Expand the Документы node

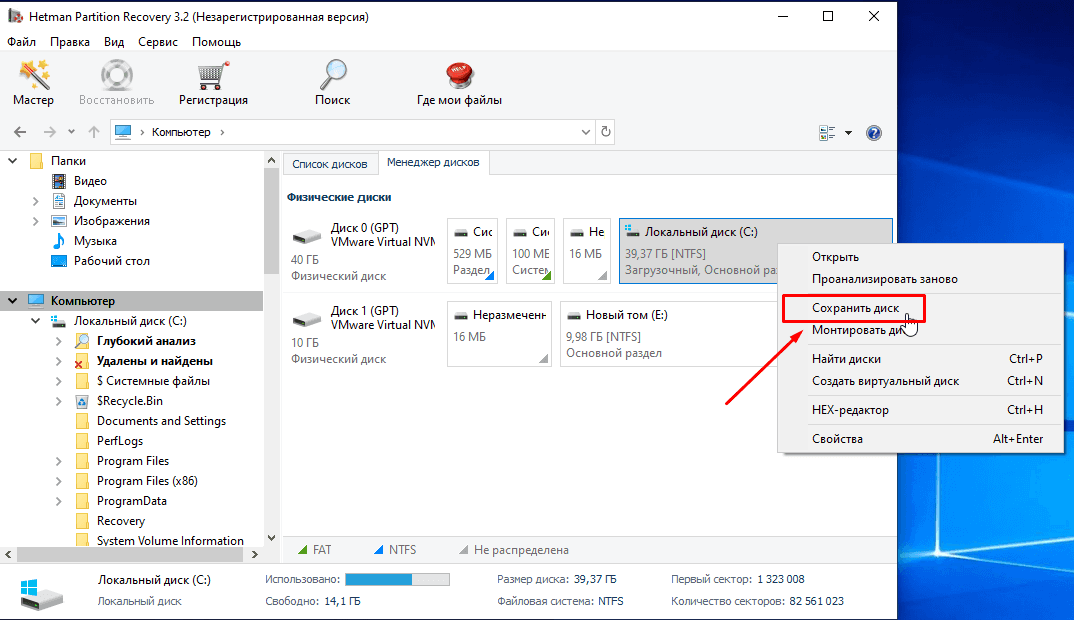36,201
